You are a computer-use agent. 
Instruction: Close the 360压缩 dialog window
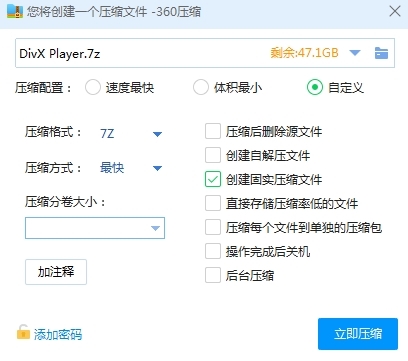395,11
